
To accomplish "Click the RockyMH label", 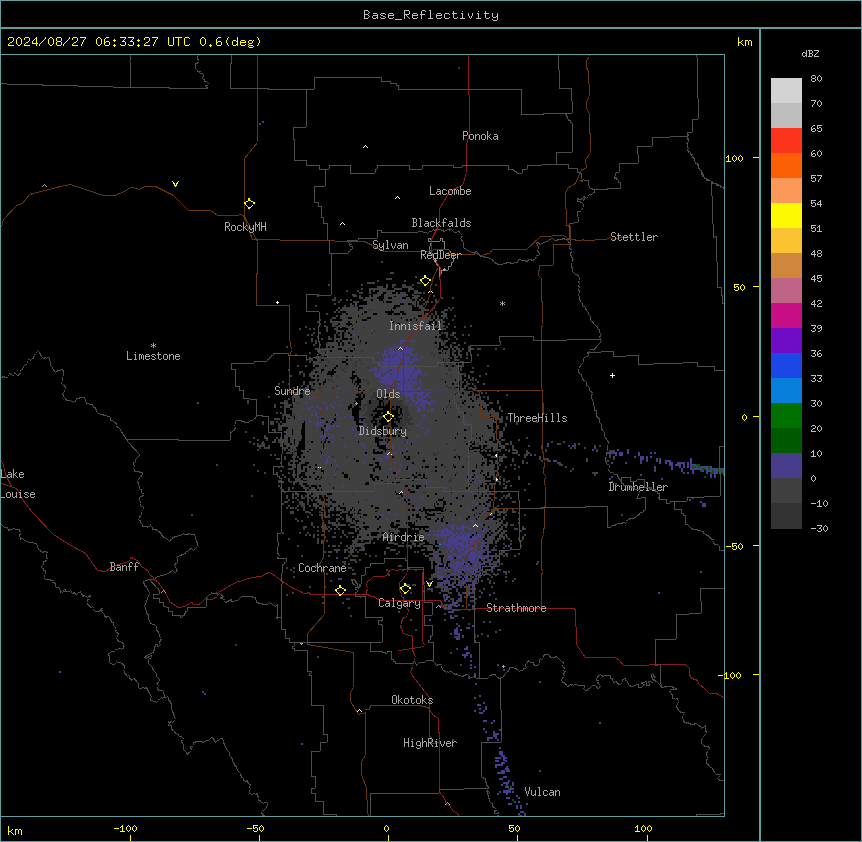I will pos(245,227).
